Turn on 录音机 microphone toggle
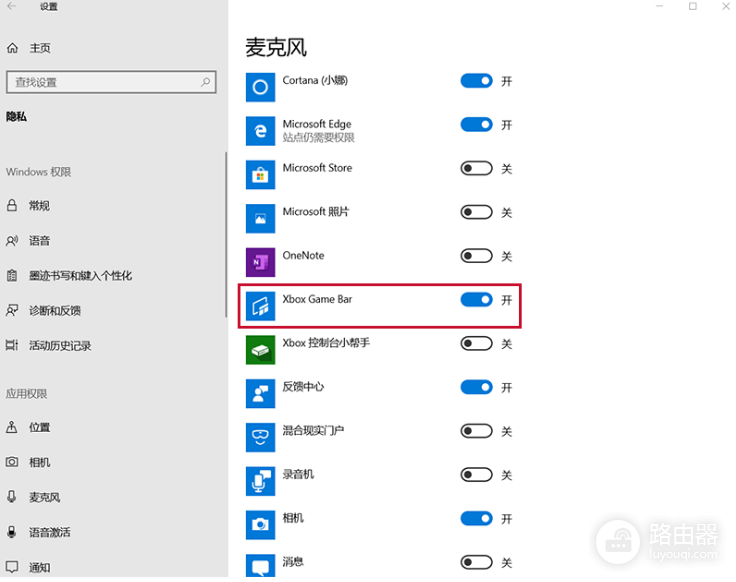The width and height of the screenshot is (736, 582). pyautogui.click(x=476, y=475)
